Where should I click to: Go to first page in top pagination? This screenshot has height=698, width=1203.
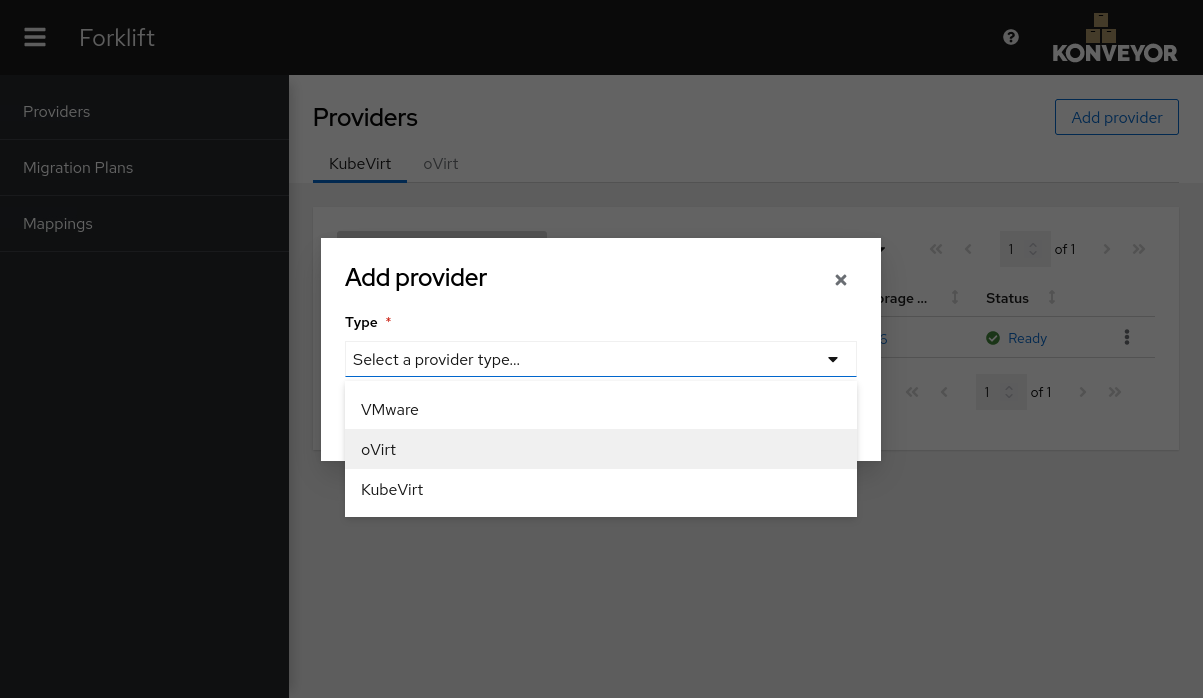click(936, 249)
